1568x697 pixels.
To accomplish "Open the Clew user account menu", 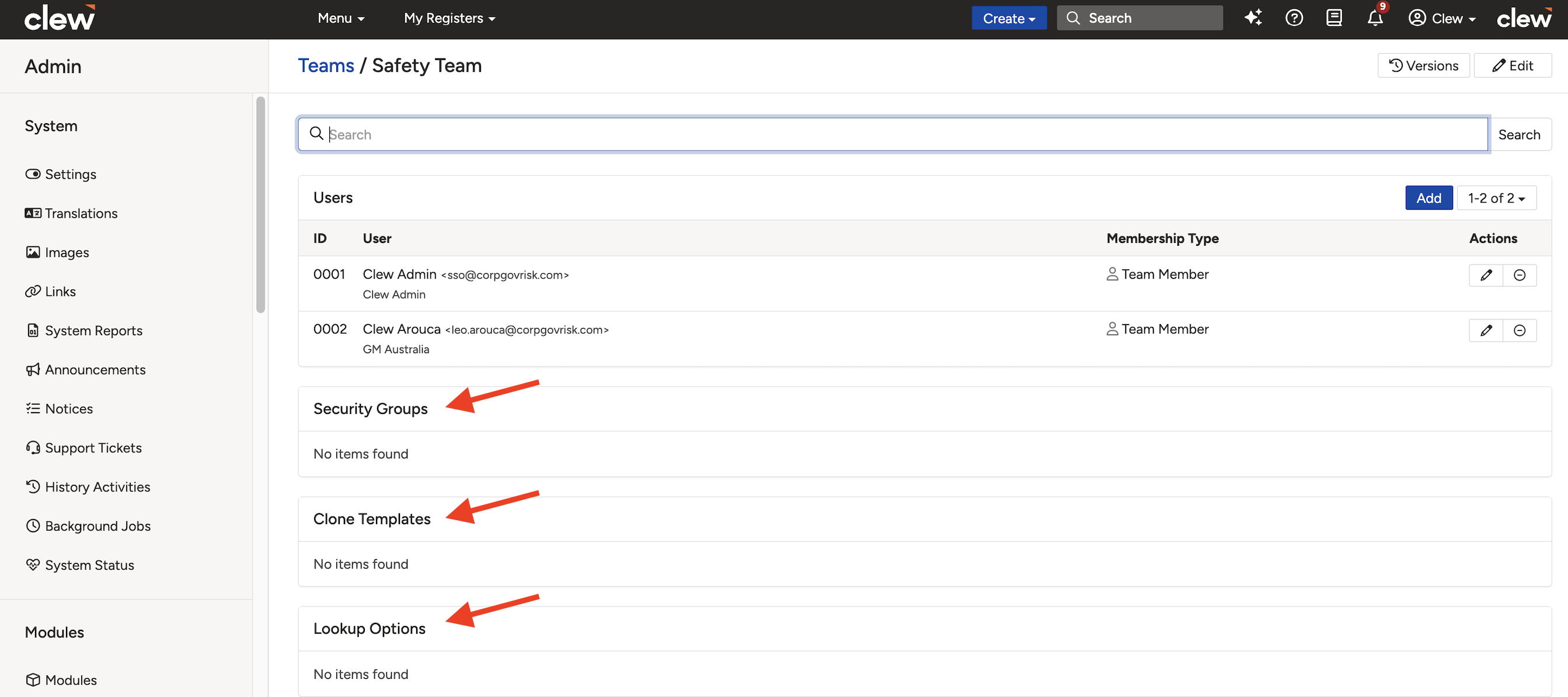I will pyautogui.click(x=1441, y=18).
